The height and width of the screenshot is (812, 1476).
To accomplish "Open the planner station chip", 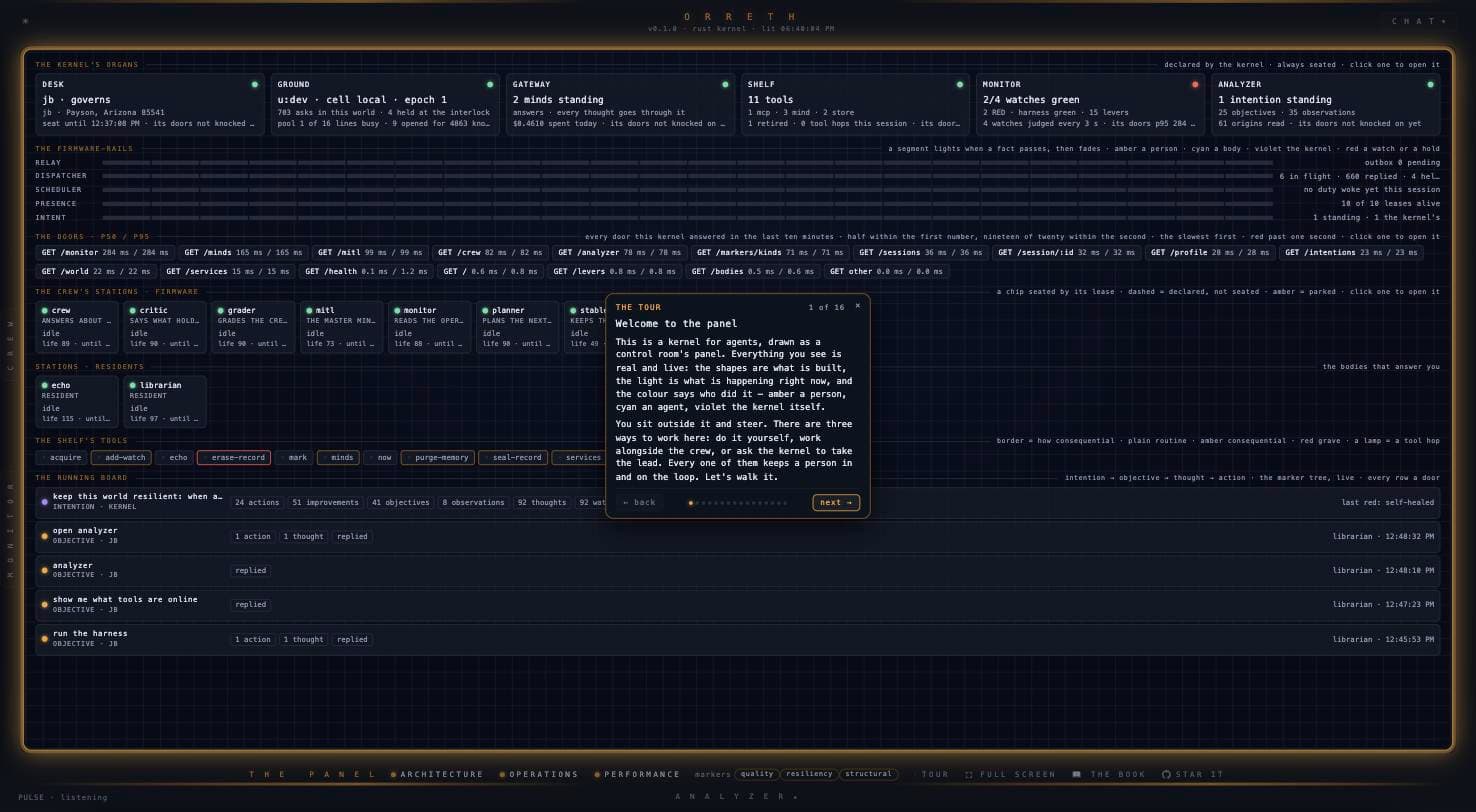I will [x=517, y=327].
